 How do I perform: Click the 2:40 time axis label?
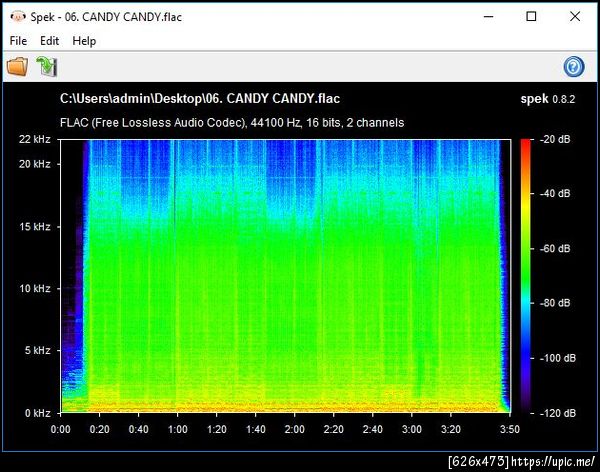click(x=373, y=429)
